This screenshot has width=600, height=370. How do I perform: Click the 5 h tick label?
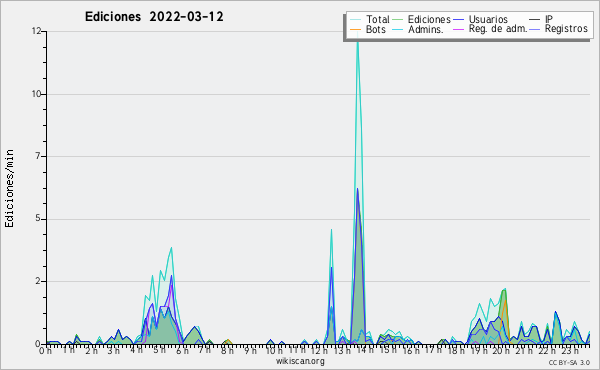click(159, 350)
